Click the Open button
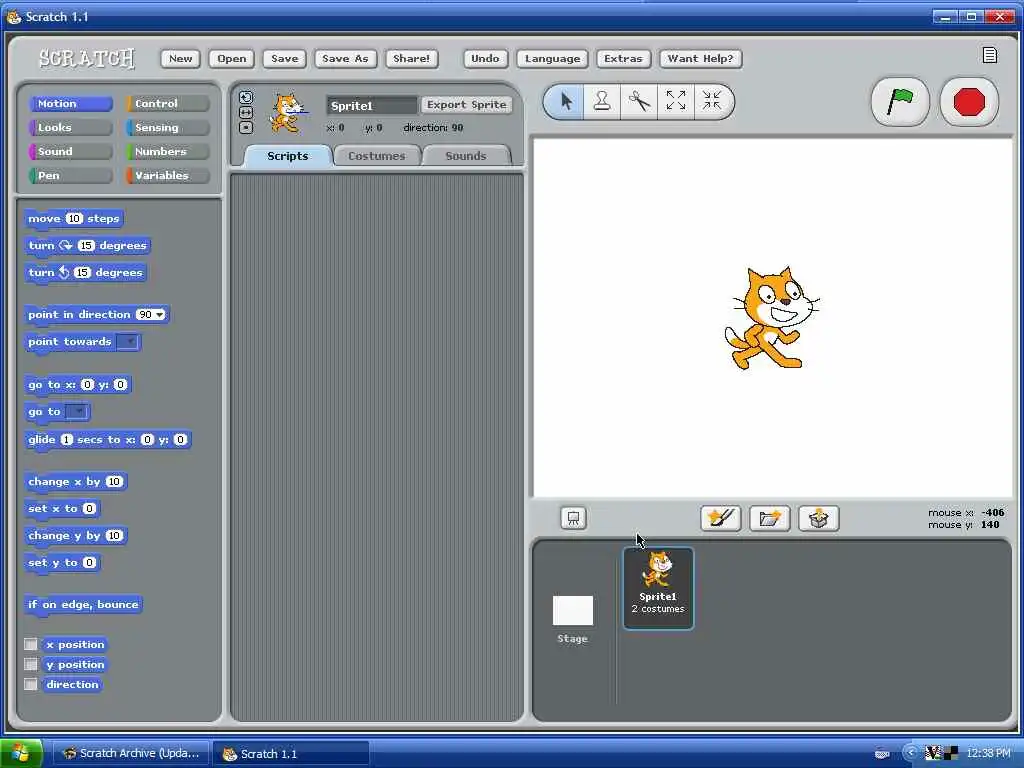Screen dimensions: 1024x768 pyautogui.click(x=231, y=59)
